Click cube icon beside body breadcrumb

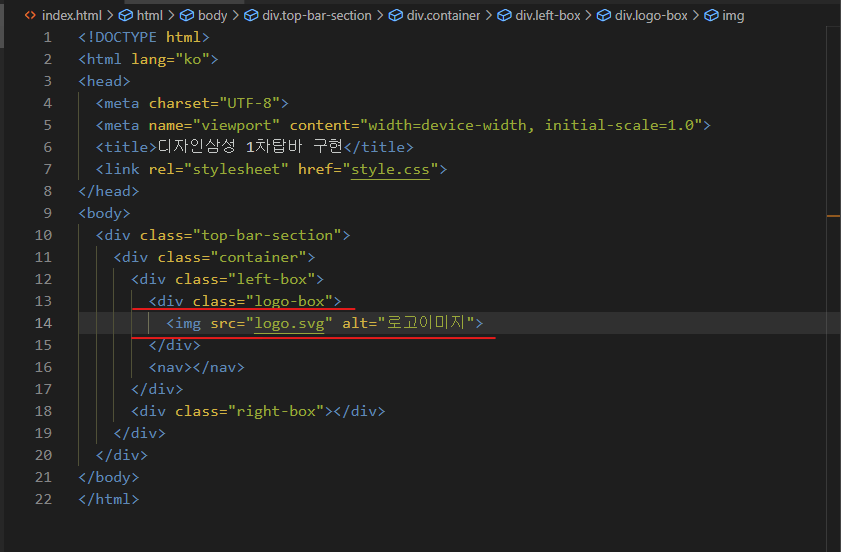[187, 16]
